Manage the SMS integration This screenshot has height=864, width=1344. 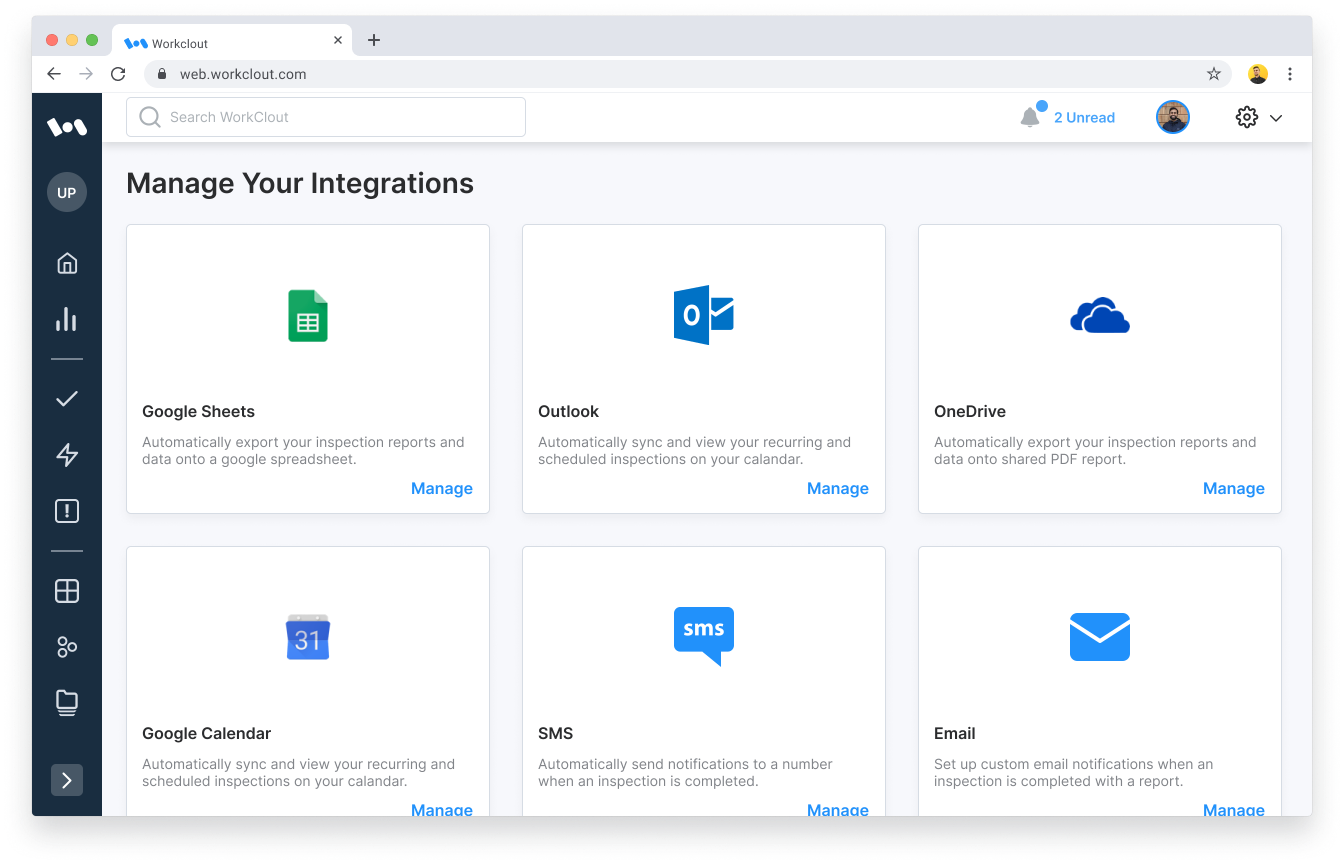click(838, 809)
